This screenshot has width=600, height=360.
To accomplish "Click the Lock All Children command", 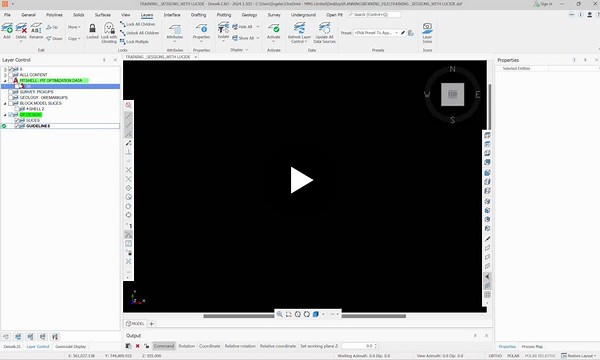I will pyautogui.click(x=137, y=24).
